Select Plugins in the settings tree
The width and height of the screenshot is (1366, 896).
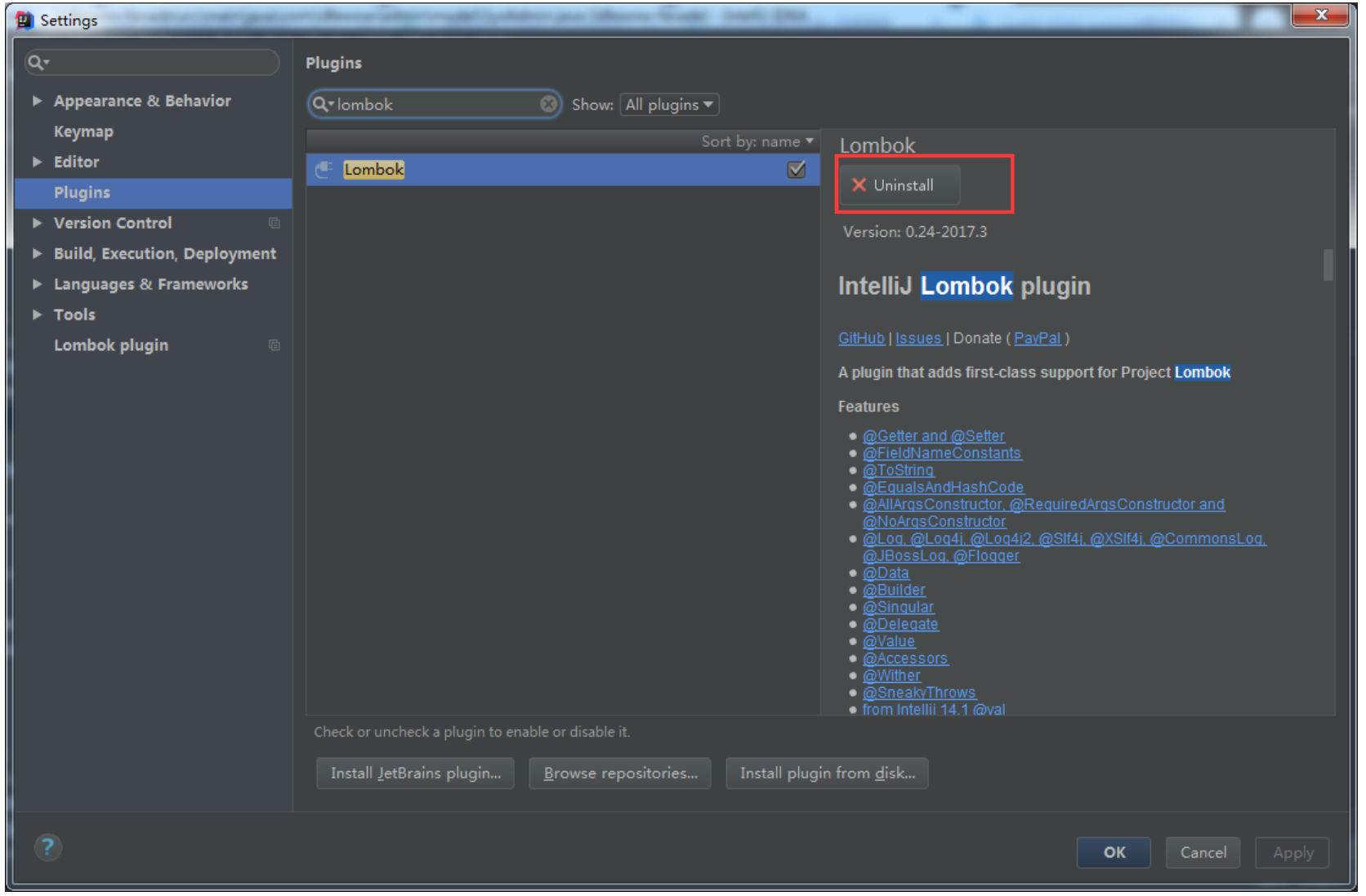click(x=154, y=193)
